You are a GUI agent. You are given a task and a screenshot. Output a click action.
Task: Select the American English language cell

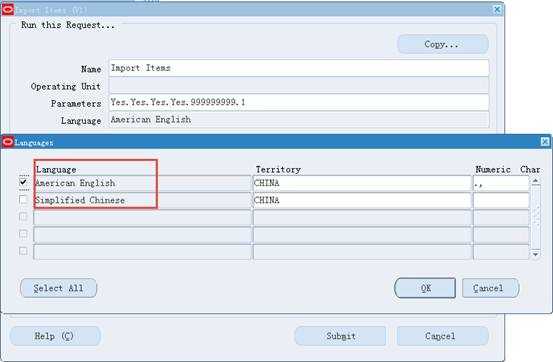tap(142, 183)
